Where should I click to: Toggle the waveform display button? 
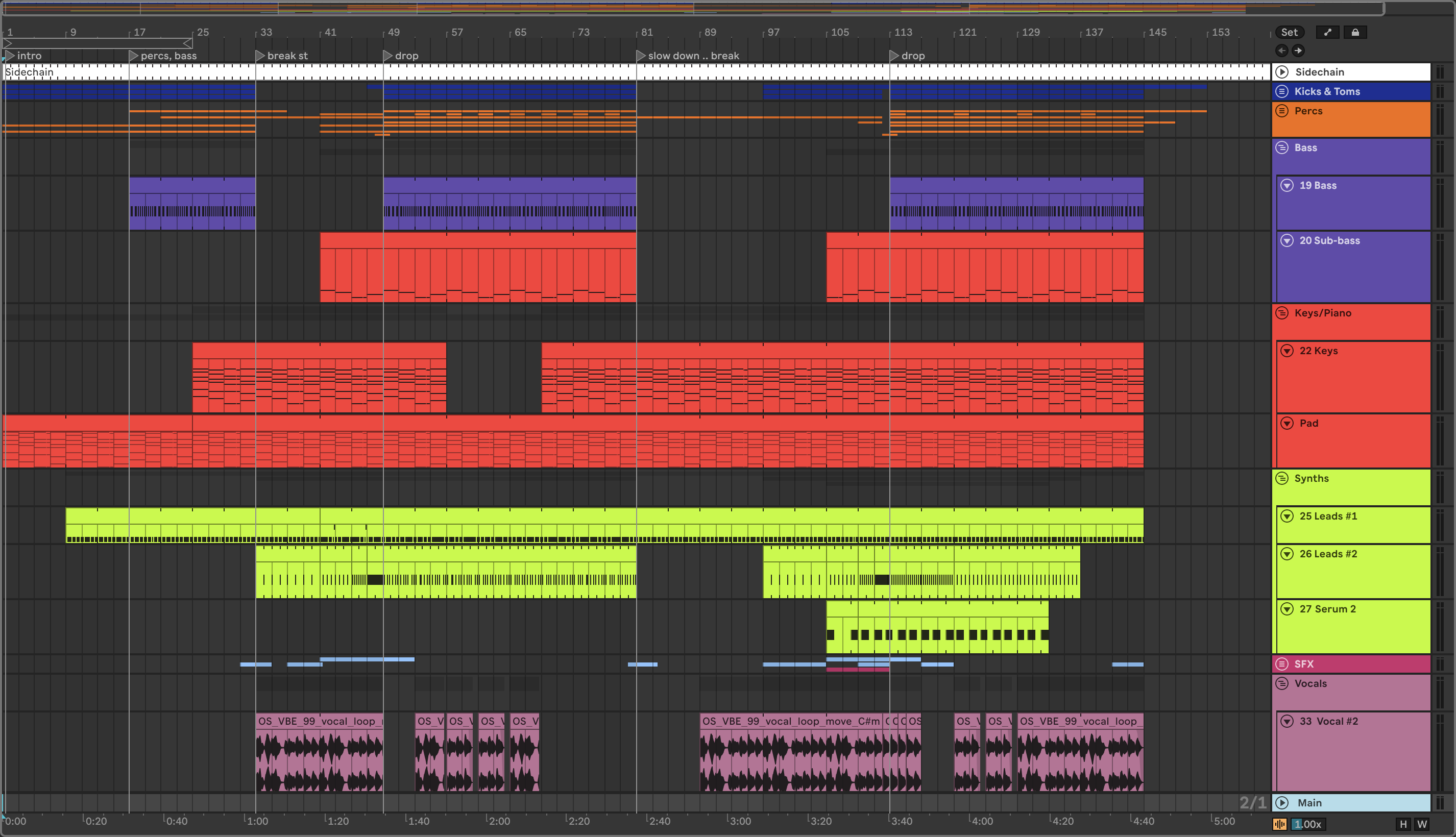point(1279,824)
